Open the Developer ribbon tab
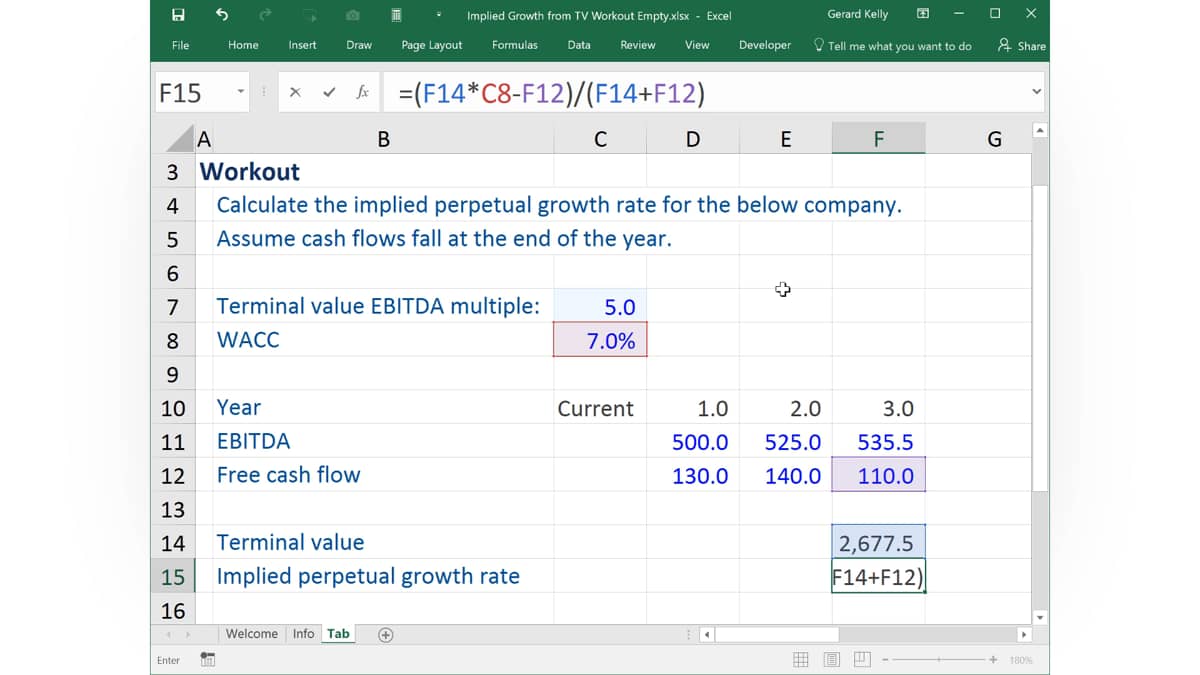1200x675 pixels. pyautogui.click(x=764, y=45)
